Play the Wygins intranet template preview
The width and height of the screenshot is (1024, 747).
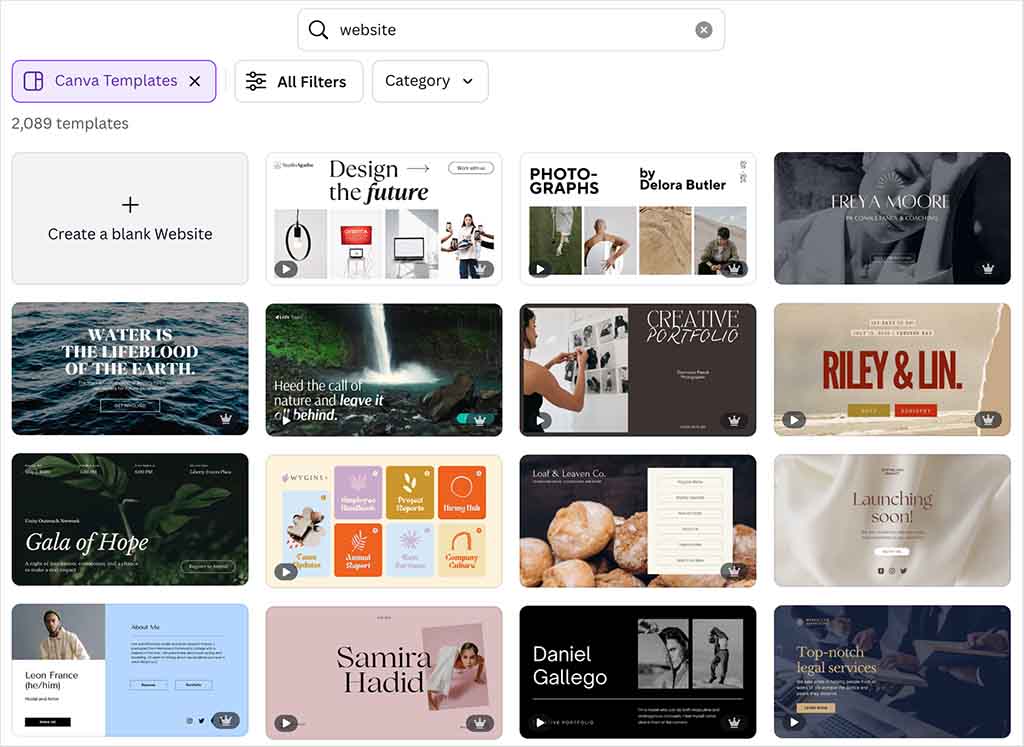pos(287,572)
